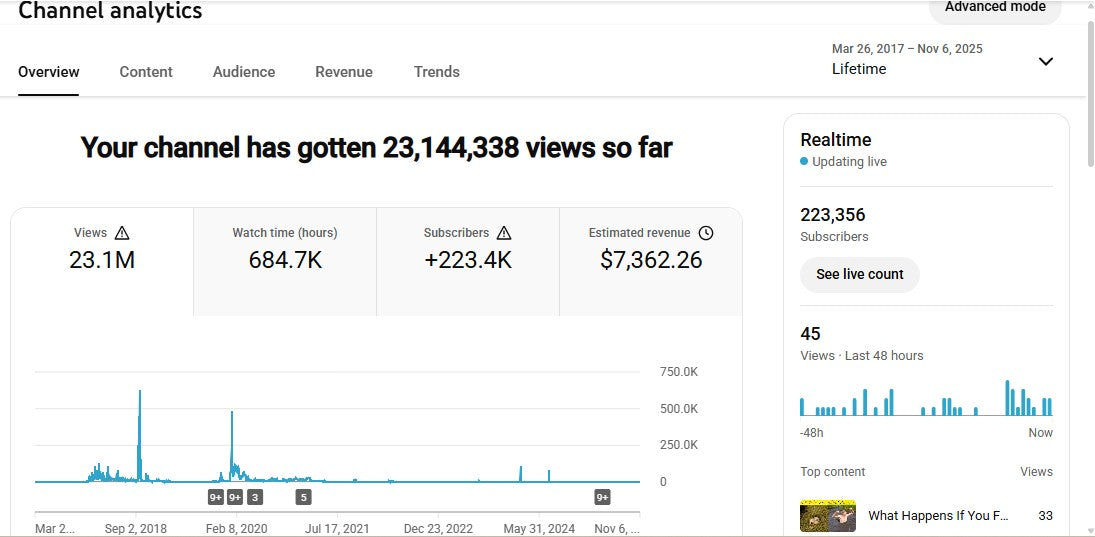Click the page's vertical scrollbar

tap(1089, 90)
